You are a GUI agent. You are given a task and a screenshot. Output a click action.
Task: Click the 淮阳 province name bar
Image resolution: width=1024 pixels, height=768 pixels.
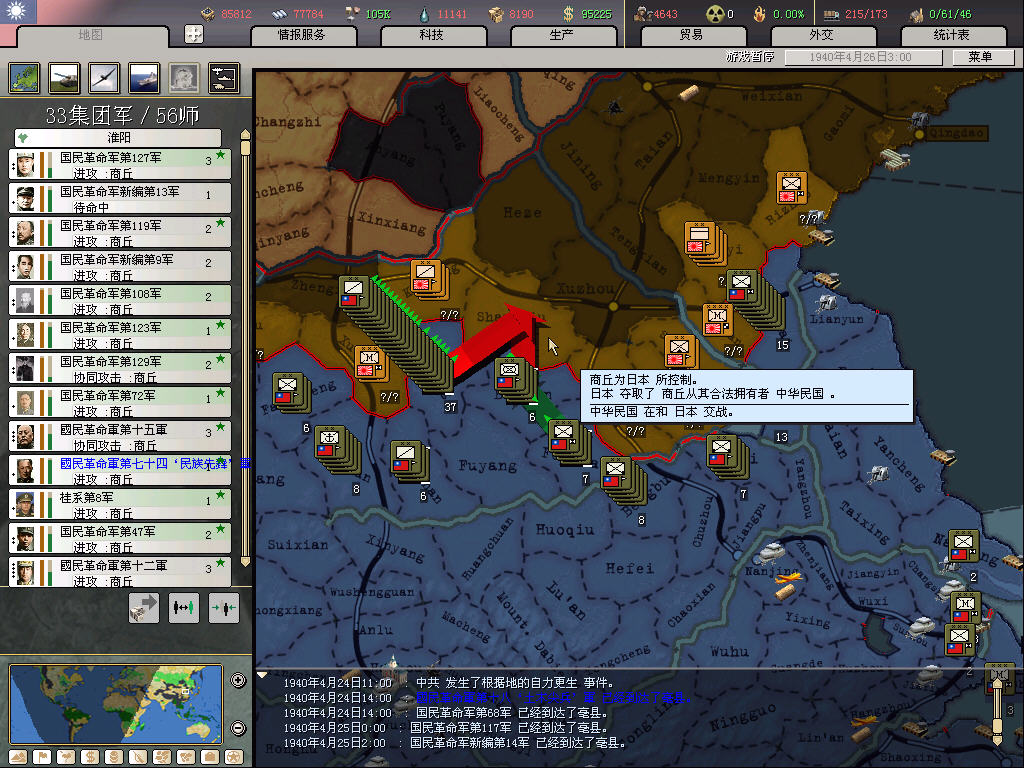click(118, 138)
